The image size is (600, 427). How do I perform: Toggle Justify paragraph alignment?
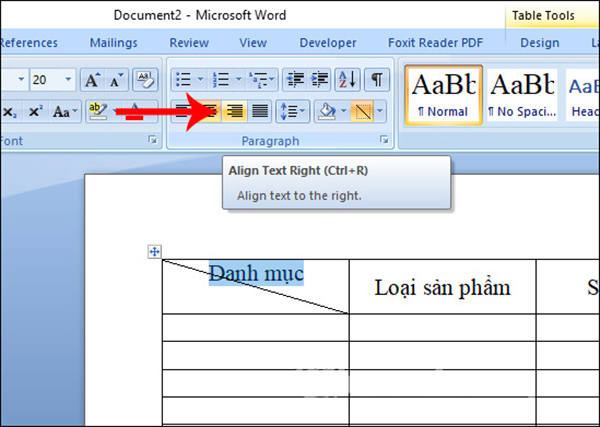260,111
